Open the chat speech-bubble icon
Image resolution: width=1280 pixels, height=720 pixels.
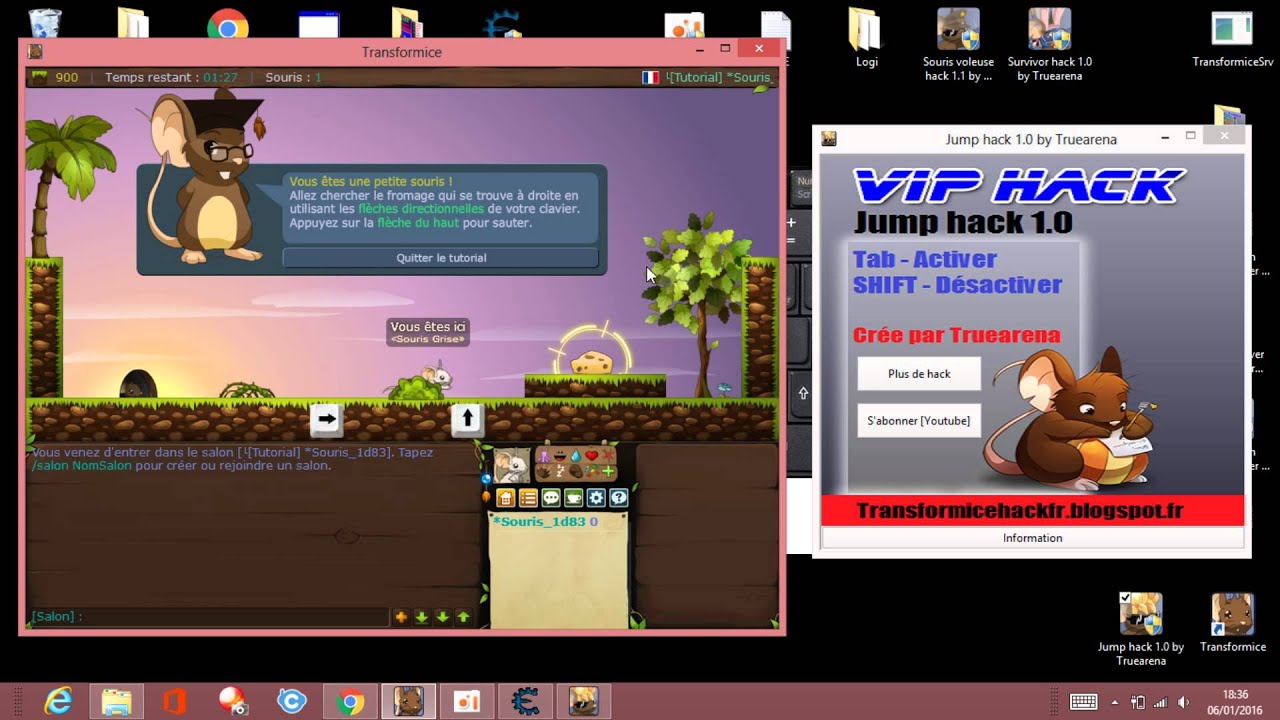tap(551, 498)
